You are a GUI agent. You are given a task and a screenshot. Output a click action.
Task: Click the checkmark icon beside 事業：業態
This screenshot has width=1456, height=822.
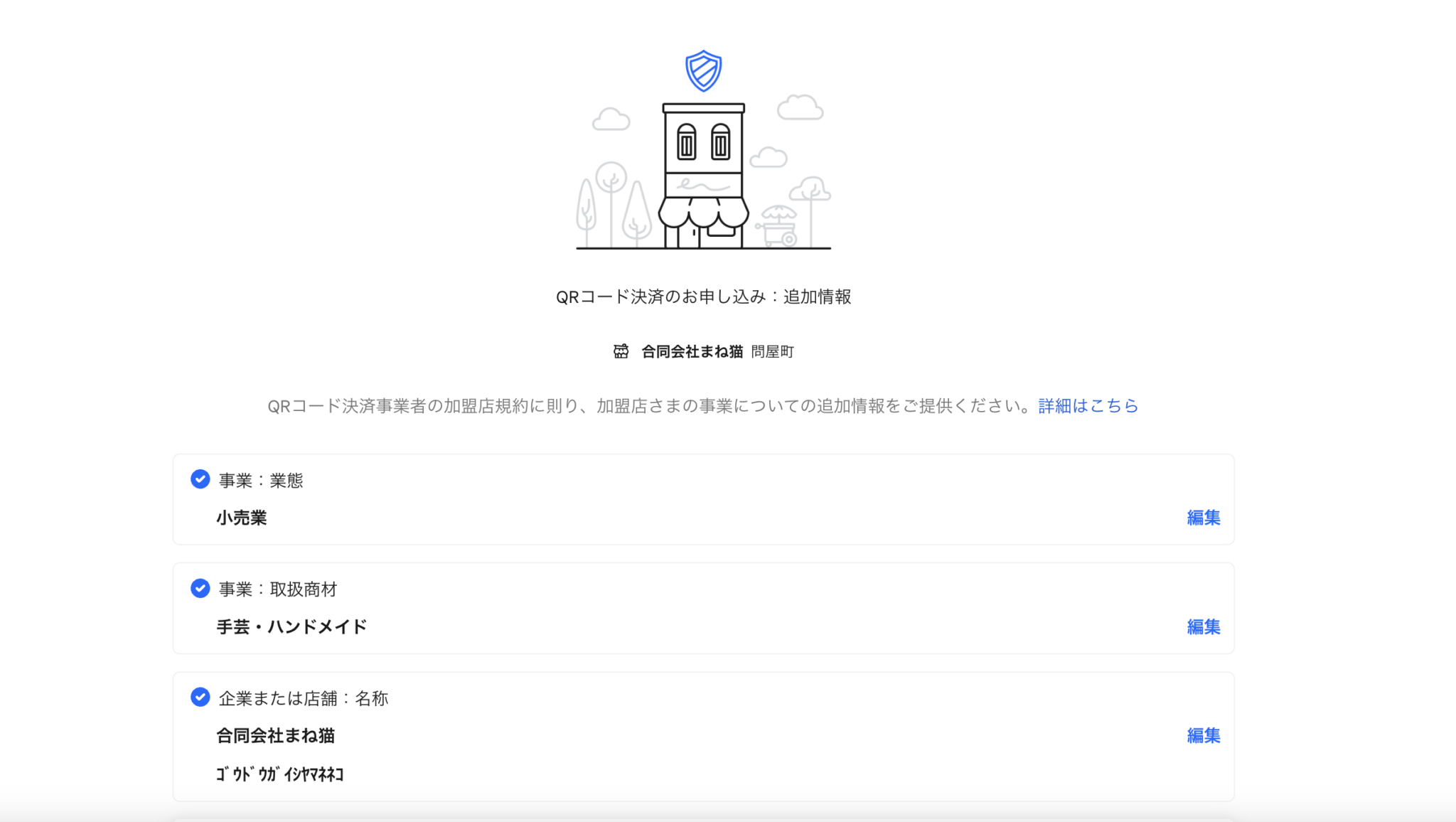(199, 480)
